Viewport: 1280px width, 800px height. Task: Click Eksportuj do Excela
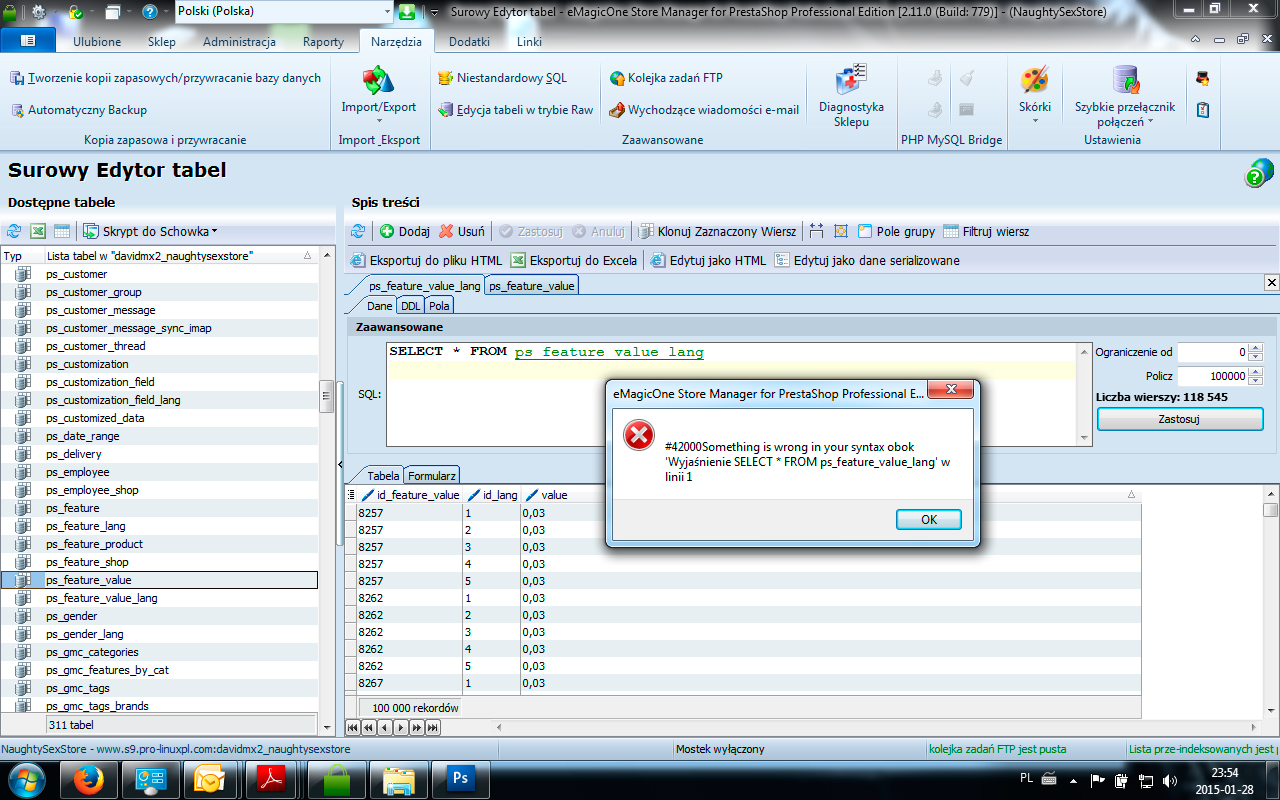(x=574, y=260)
